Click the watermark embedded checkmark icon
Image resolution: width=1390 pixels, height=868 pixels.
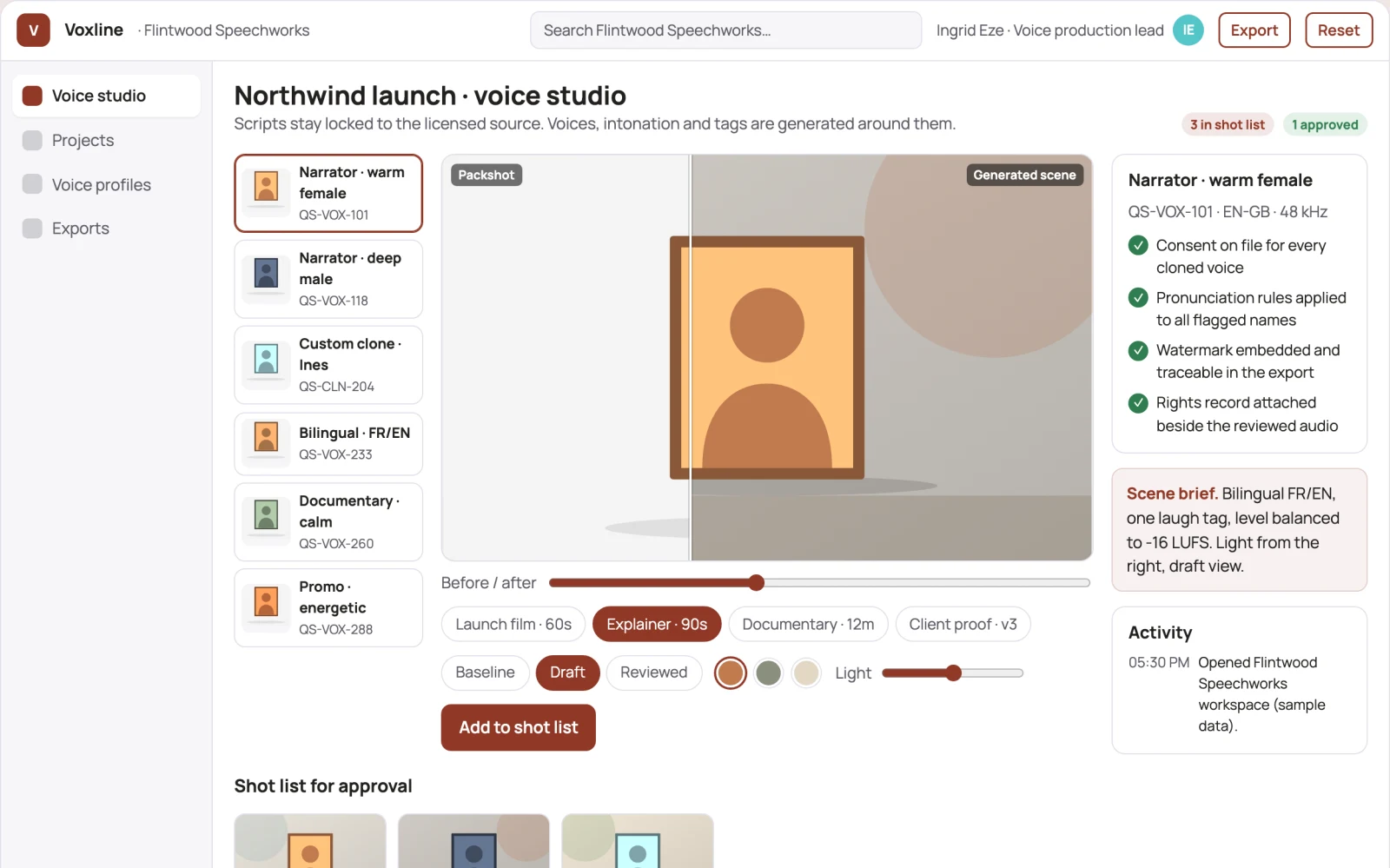tap(1138, 350)
